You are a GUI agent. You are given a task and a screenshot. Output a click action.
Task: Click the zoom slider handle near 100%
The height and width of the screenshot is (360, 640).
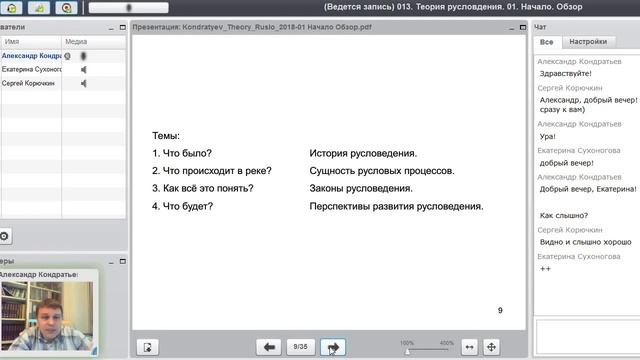pos(407,351)
